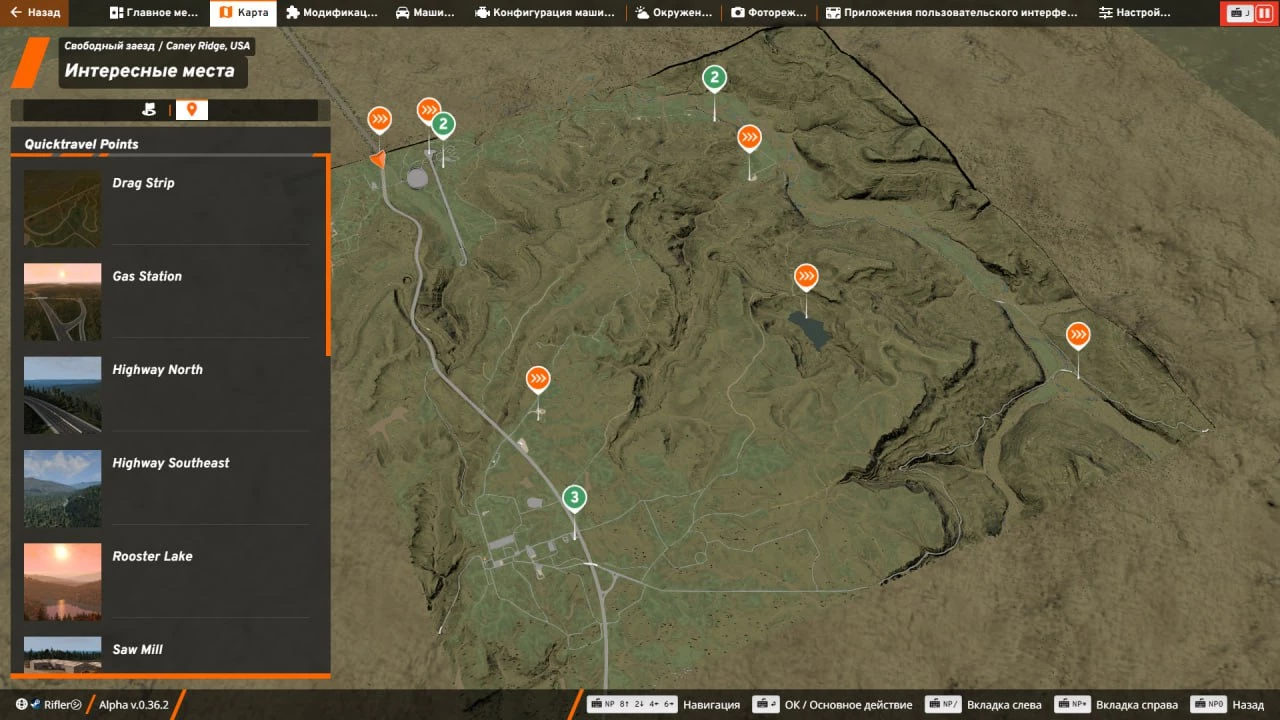Open the Фоторежим photo mode tab
The width and height of the screenshot is (1280, 720).
pyautogui.click(x=769, y=13)
